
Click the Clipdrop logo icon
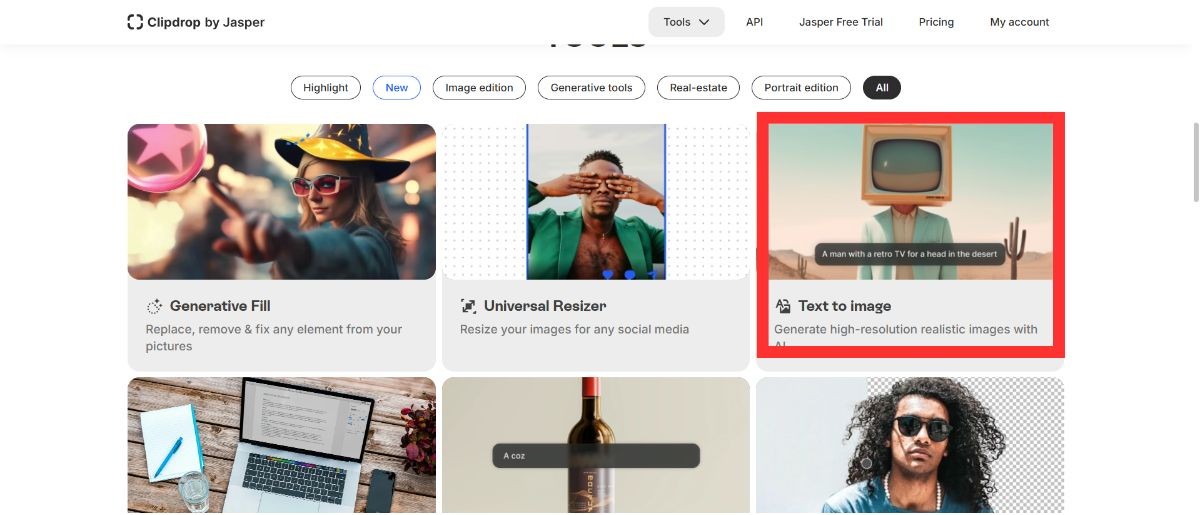pos(135,22)
